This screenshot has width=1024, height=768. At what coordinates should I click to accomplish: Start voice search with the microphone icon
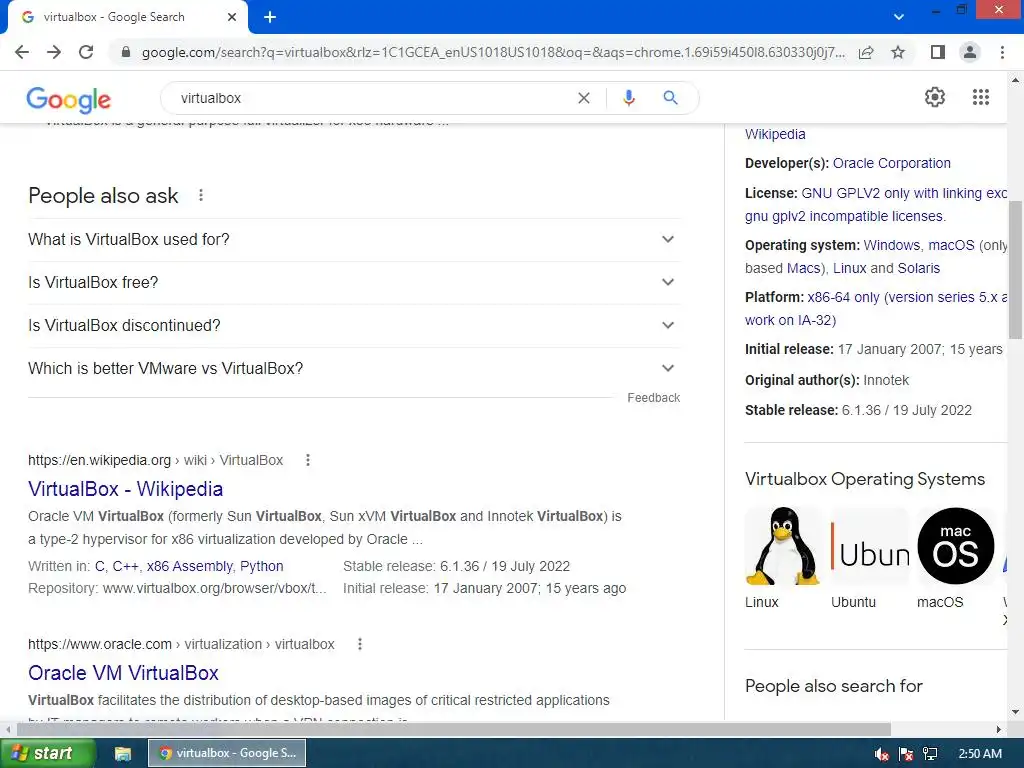(x=628, y=98)
